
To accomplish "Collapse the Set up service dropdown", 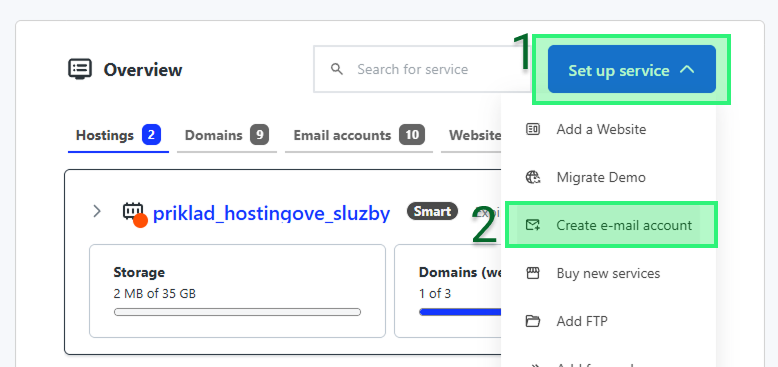I will 632,69.
